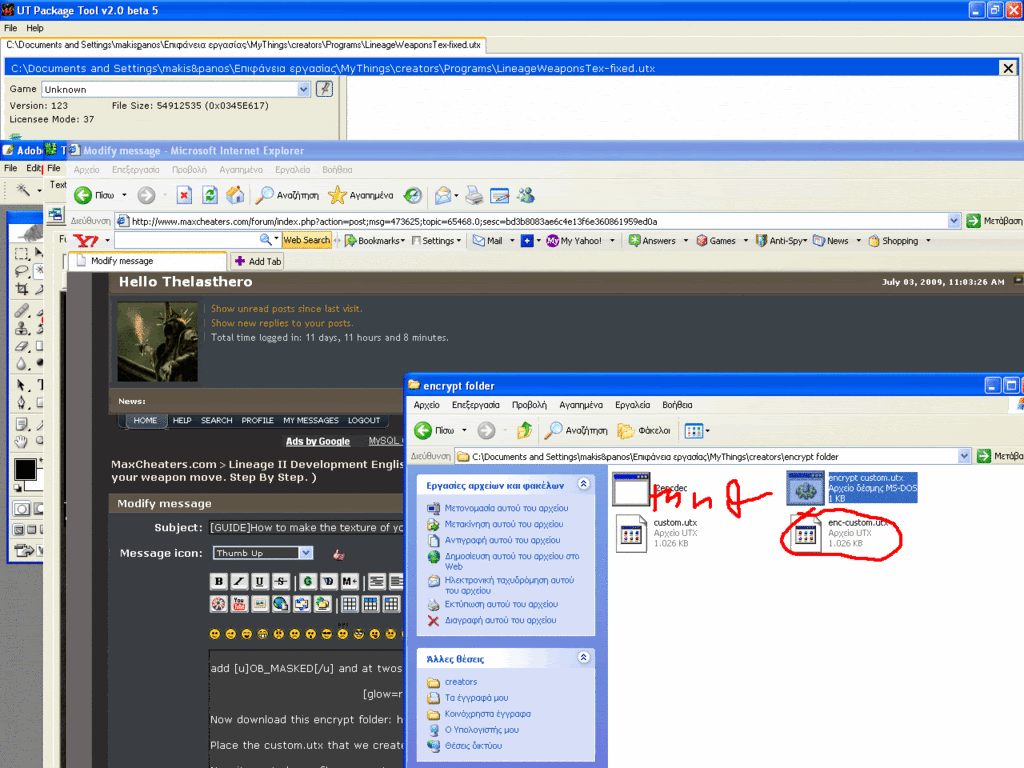Select the Photoshop Hand tool
The width and height of the screenshot is (1024, 768).
point(21,441)
